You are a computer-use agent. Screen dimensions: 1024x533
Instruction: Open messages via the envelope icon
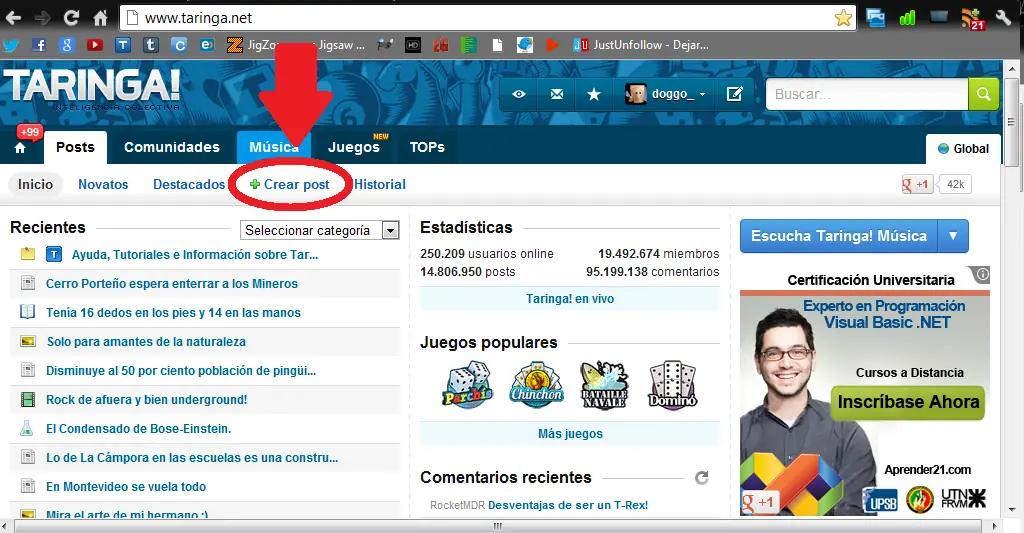pos(556,94)
